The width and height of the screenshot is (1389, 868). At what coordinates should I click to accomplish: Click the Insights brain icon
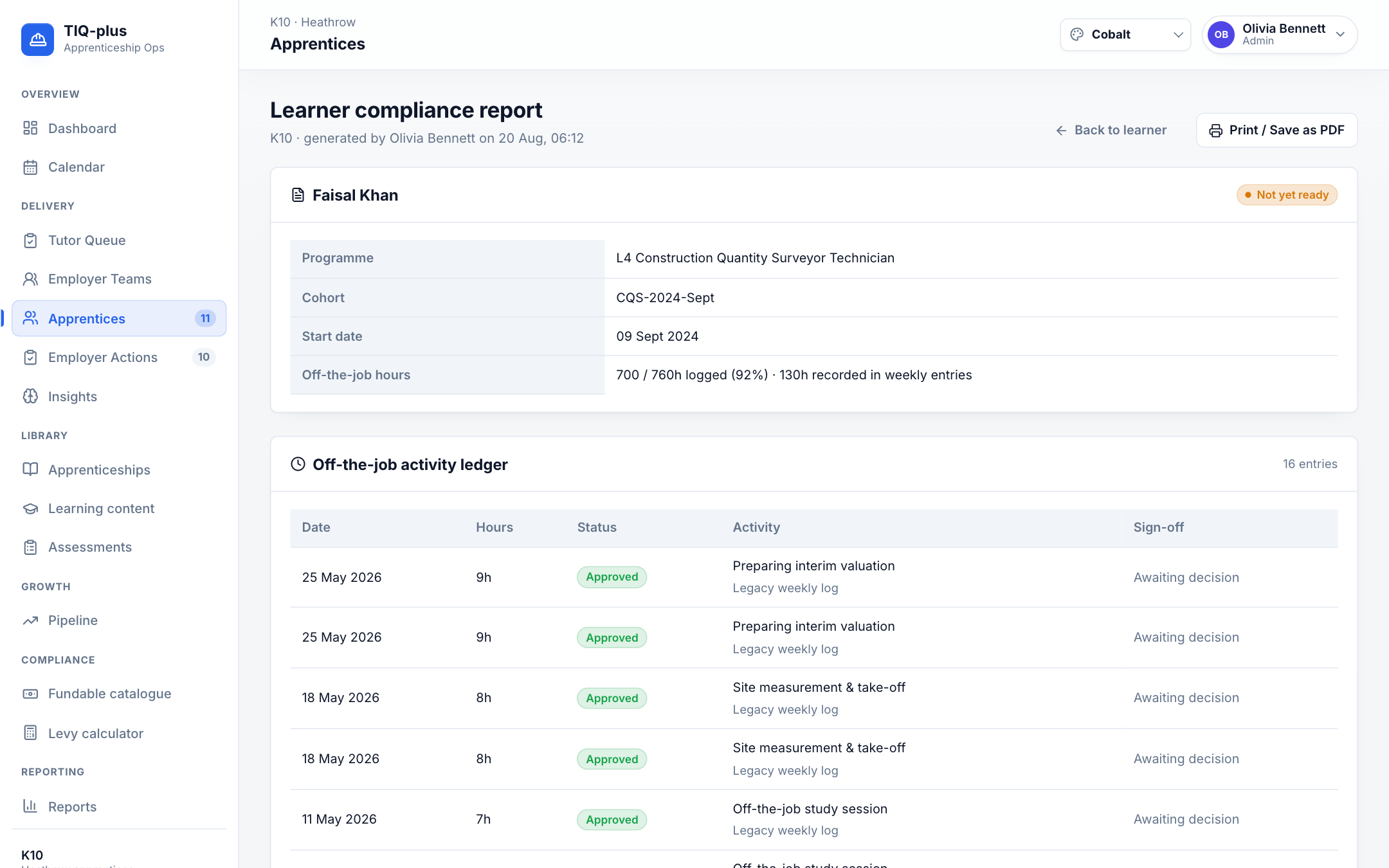click(30, 396)
